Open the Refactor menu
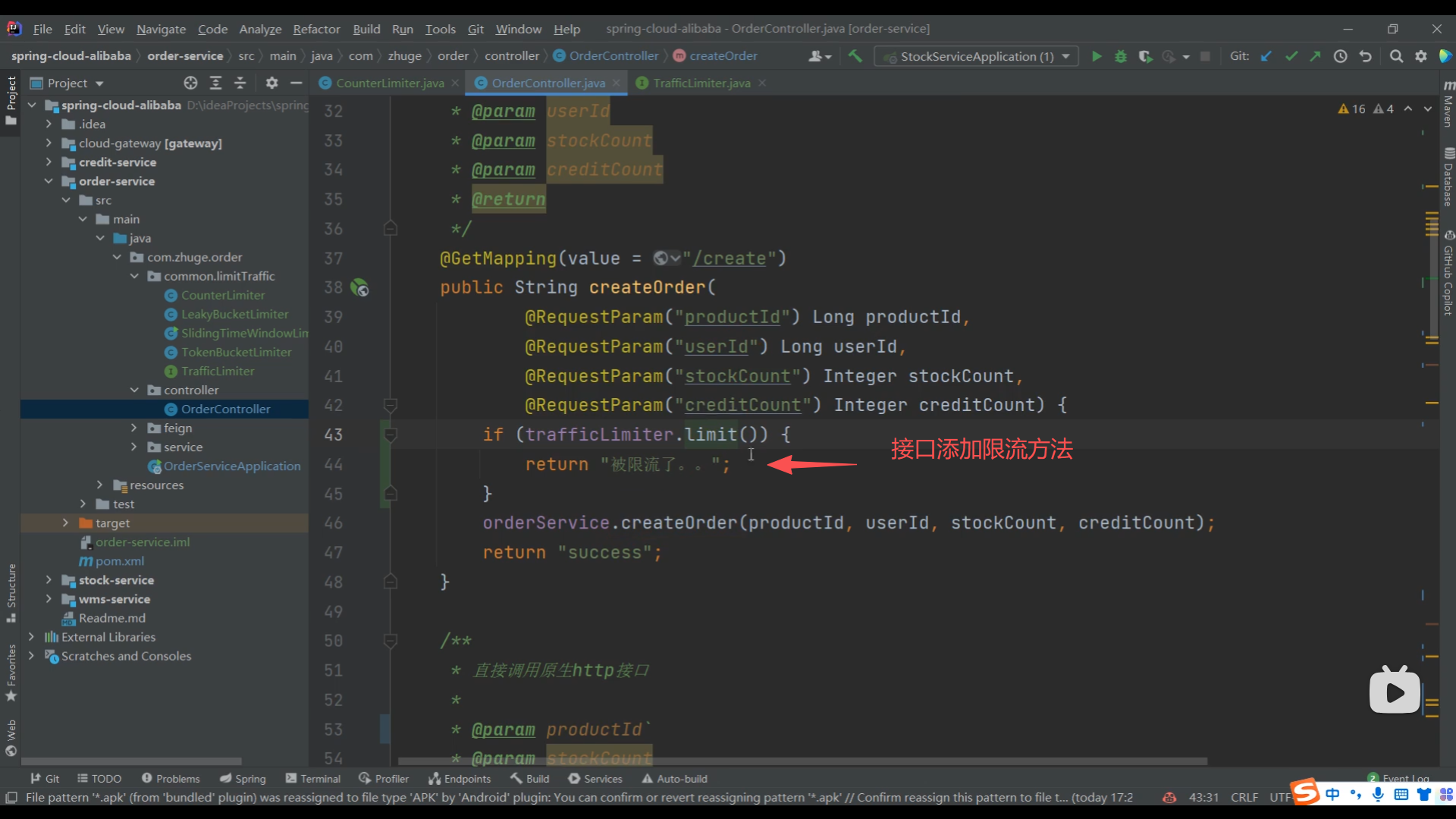This screenshot has width=1456, height=819. coord(316,29)
